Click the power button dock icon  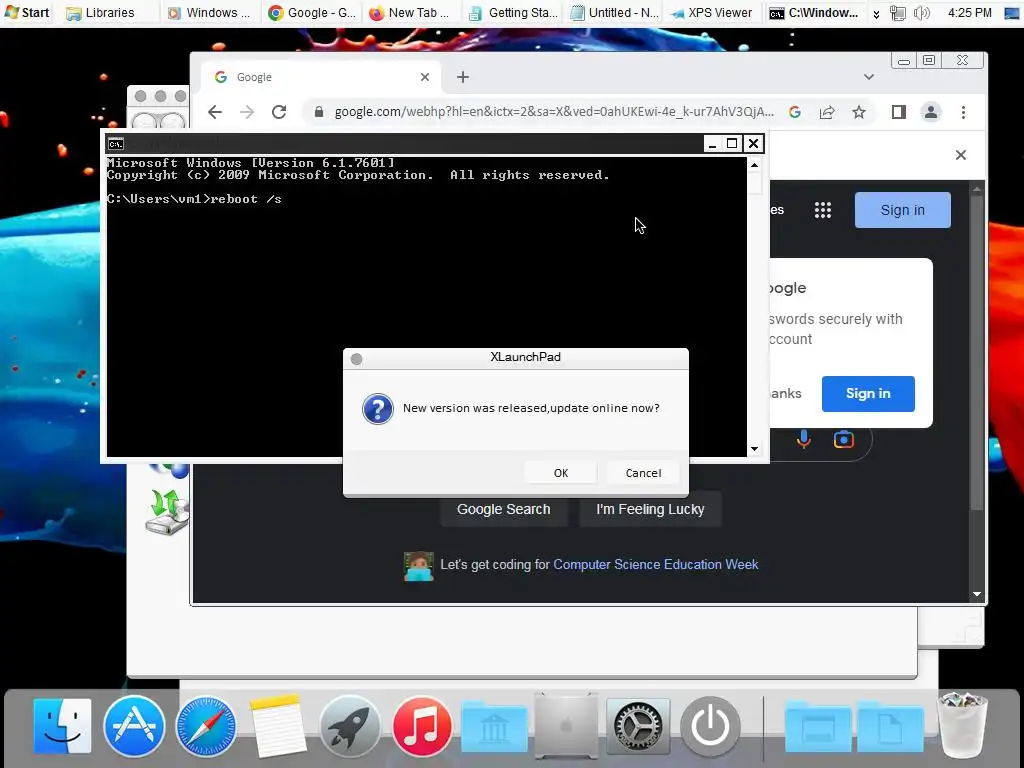click(x=710, y=726)
